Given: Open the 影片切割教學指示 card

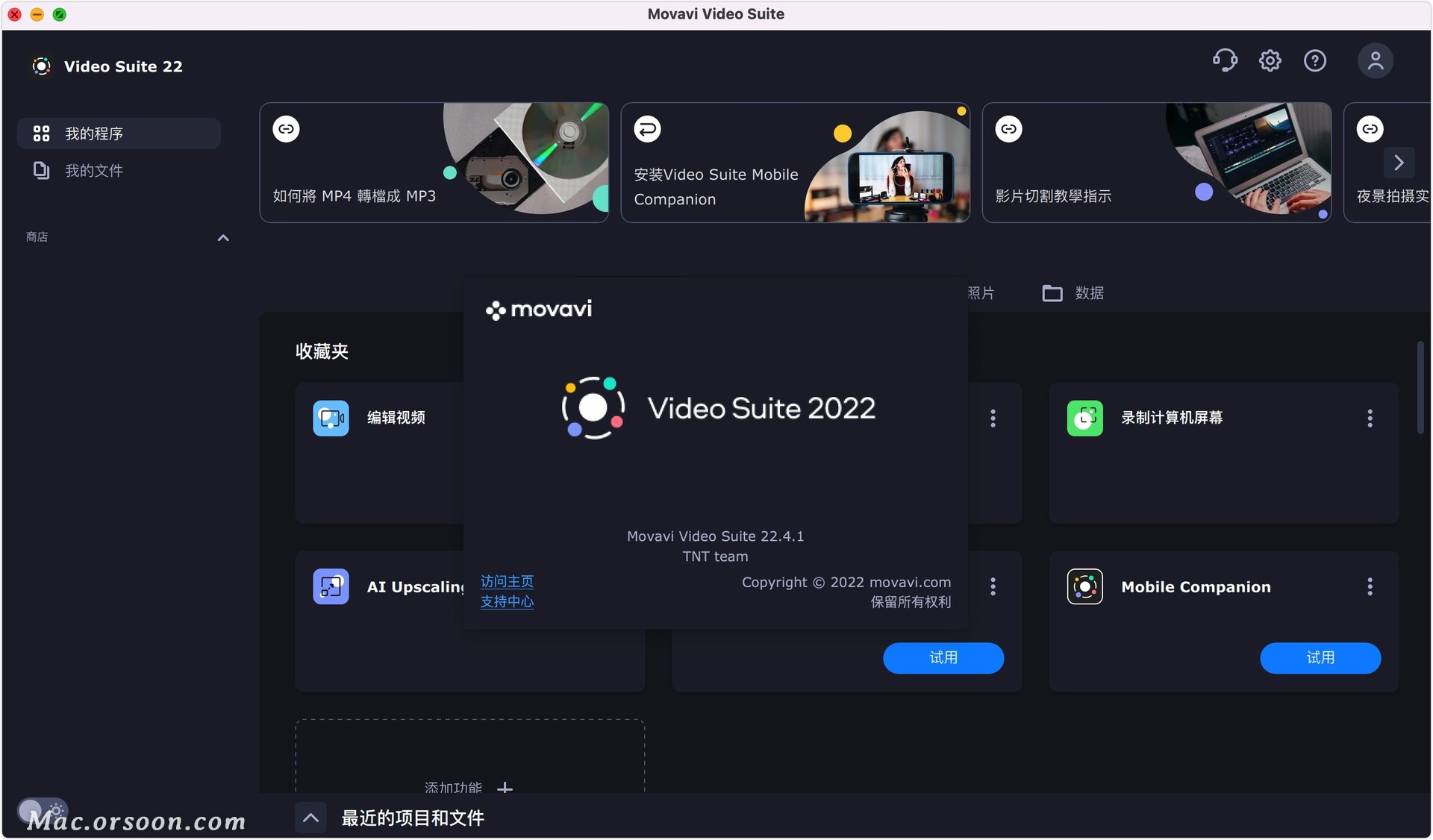Looking at the screenshot, I should point(1157,163).
